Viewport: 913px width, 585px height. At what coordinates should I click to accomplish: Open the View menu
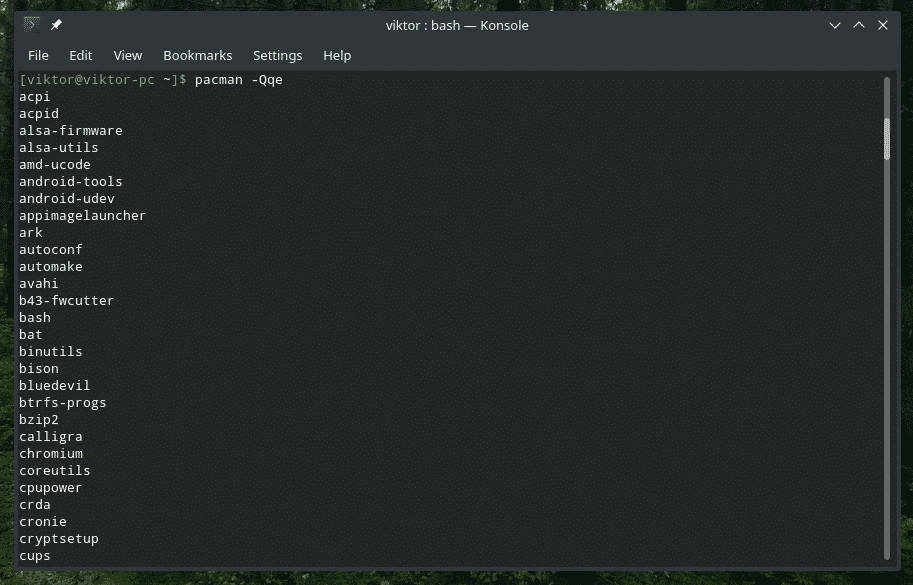pos(128,55)
